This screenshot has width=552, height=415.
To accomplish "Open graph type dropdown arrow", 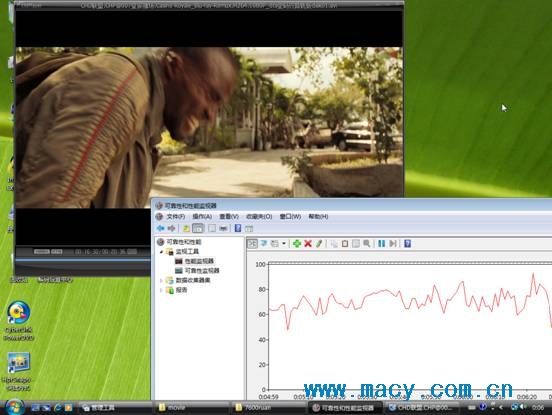I will pos(284,244).
